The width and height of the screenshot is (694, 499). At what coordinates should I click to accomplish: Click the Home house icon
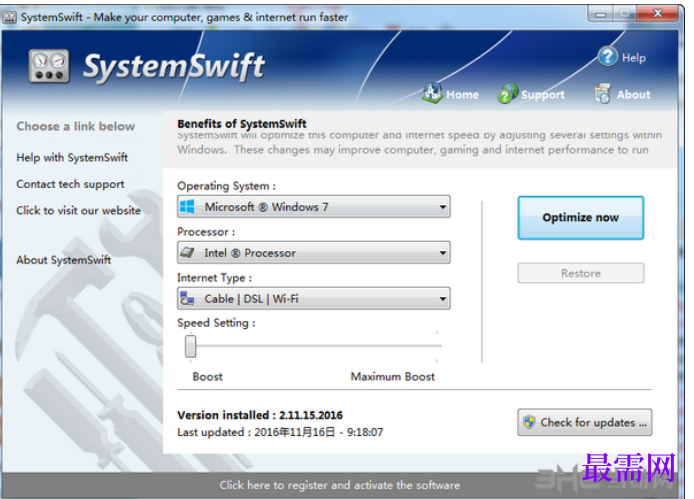(432, 93)
